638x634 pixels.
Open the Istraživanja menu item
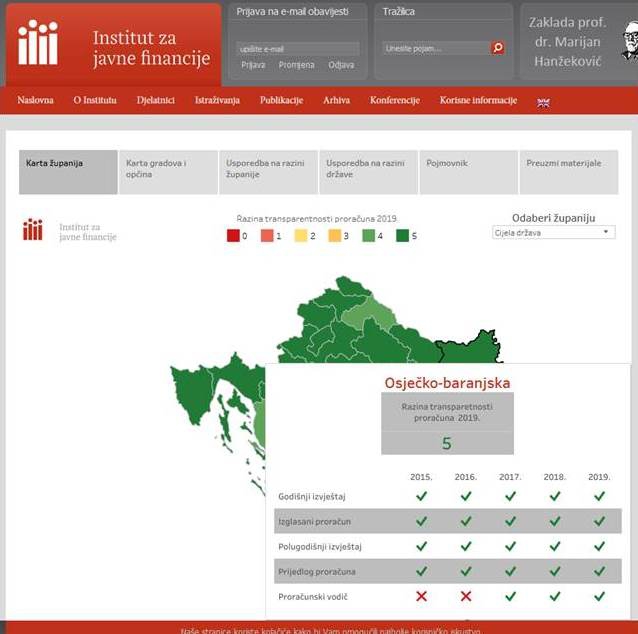[217, 100]
